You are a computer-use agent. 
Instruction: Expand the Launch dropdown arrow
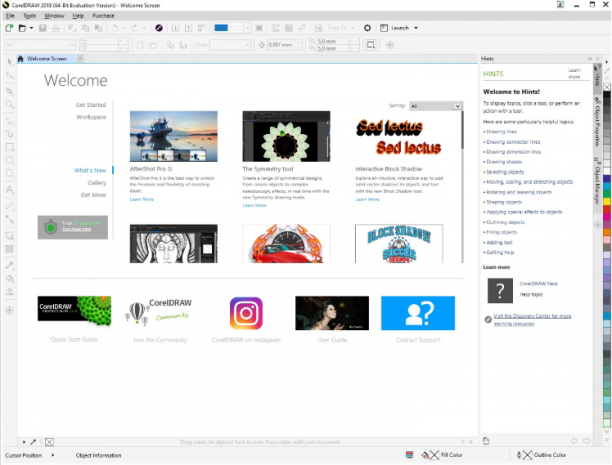[x=416, y=28]
